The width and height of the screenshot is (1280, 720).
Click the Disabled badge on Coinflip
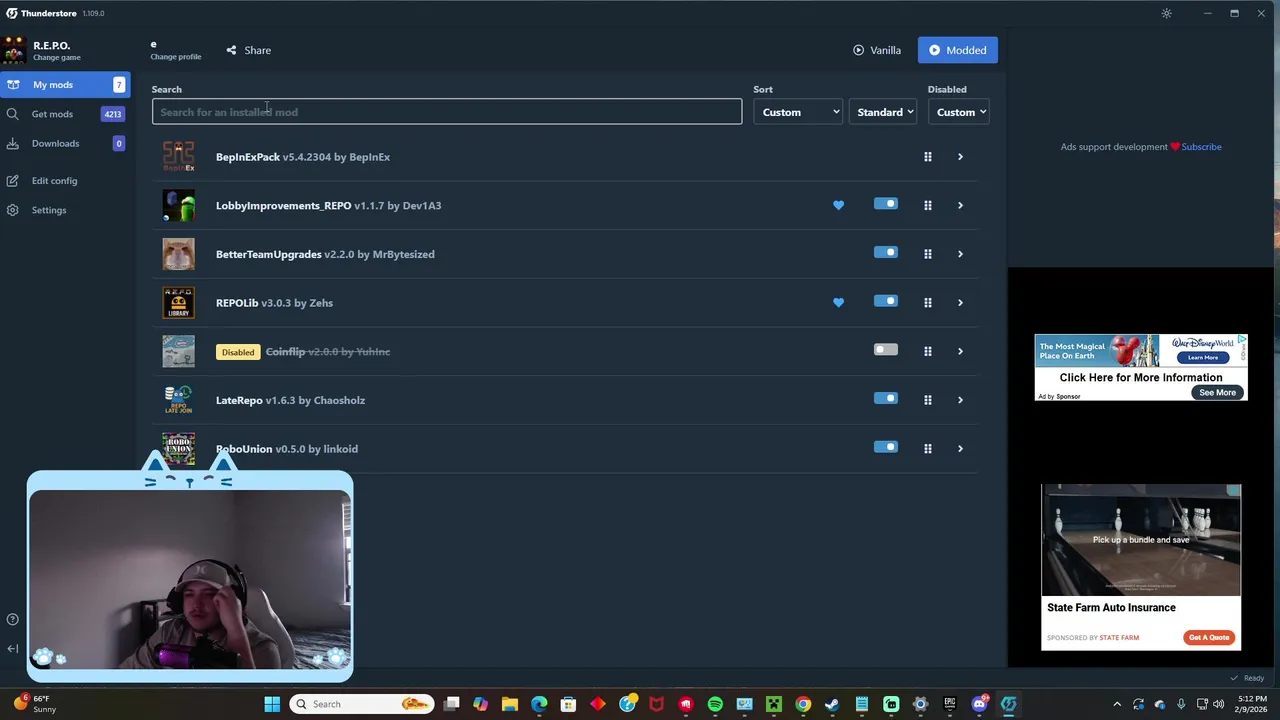coord(238,352)
